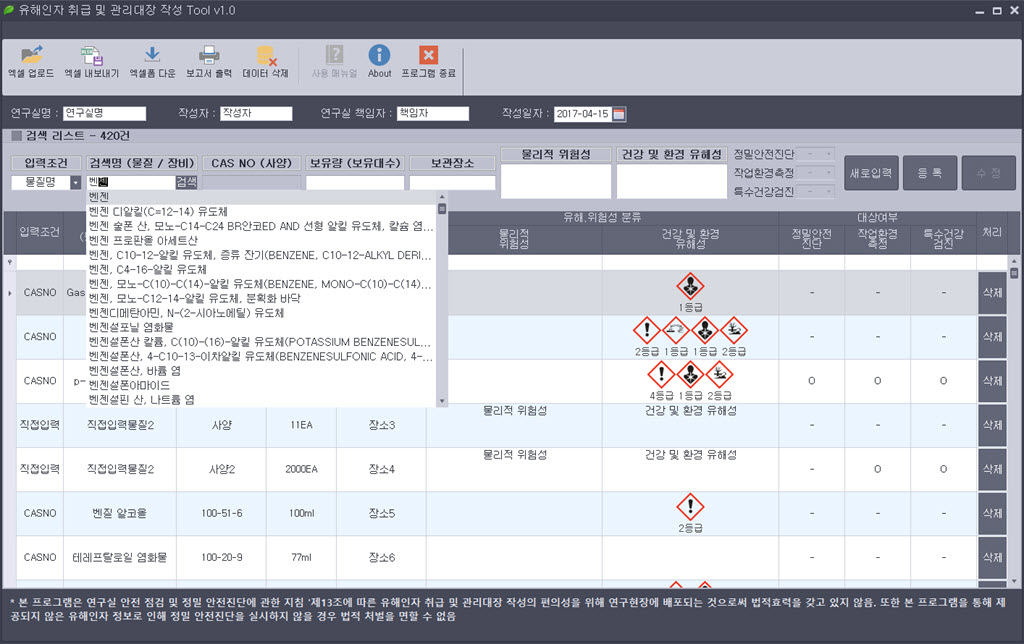
Task: Open the 사용 매뉴얼 help icon
Action: 334,62
